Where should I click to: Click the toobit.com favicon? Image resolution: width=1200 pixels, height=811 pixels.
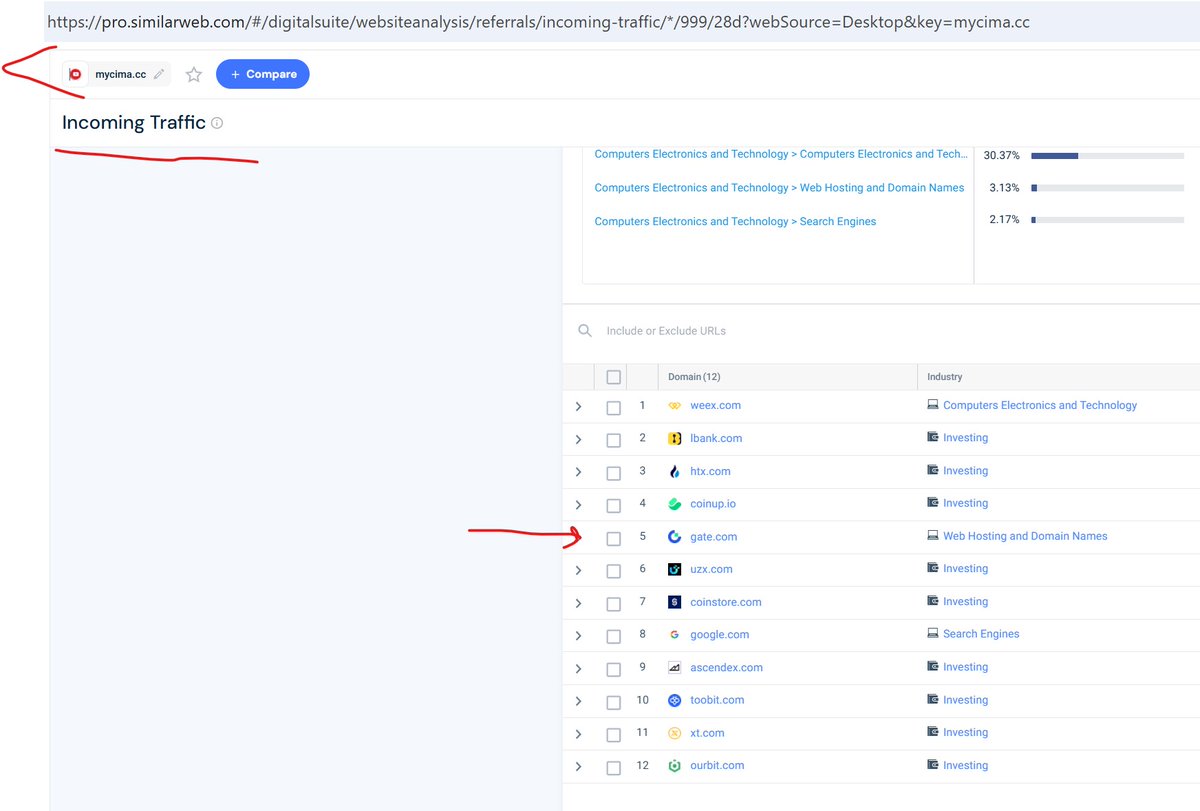tap(674, 700)
